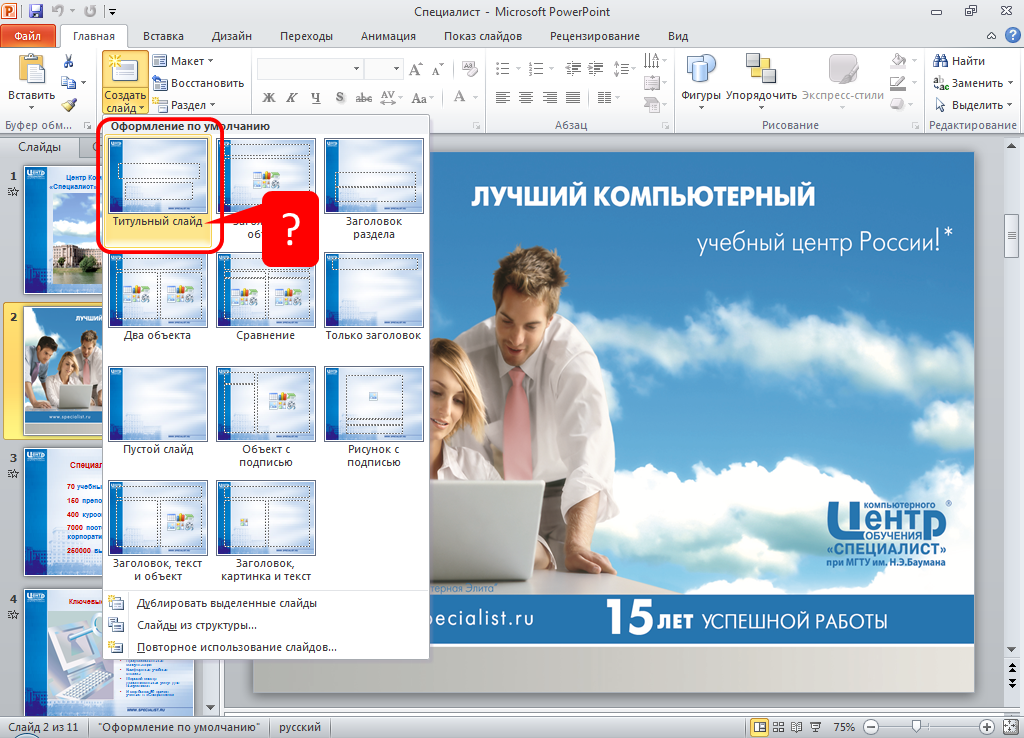The width and height of the screenshot is (1024, 738).
Task: Toggle Center text alignment
Action: click(526, 98)
